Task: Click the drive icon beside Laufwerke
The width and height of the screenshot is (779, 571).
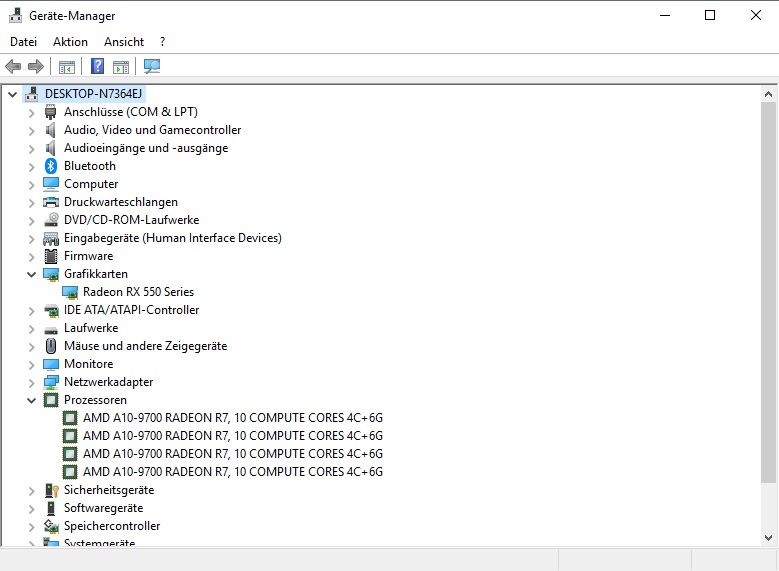Action: coord(51,329)
